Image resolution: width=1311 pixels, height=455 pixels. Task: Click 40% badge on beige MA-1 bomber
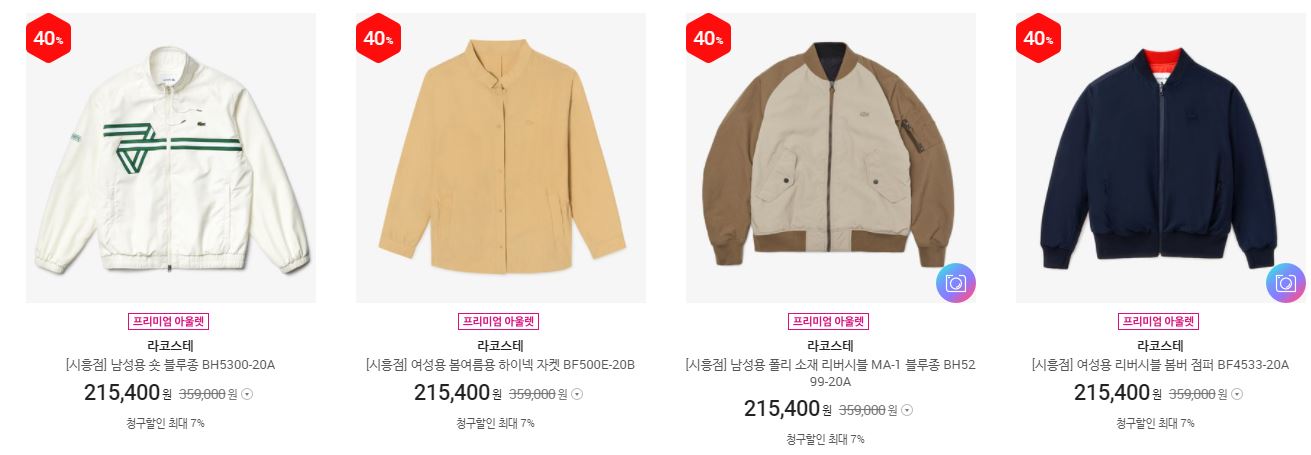(708, 39)
